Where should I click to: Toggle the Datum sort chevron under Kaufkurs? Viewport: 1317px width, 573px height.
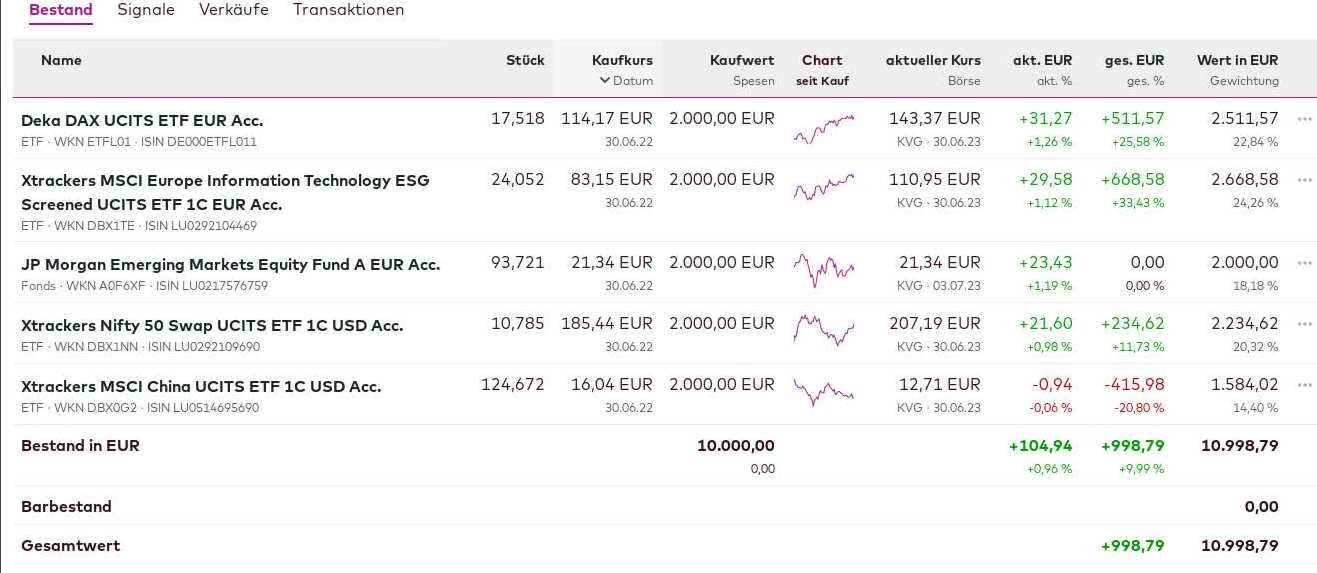coord(605,81)
